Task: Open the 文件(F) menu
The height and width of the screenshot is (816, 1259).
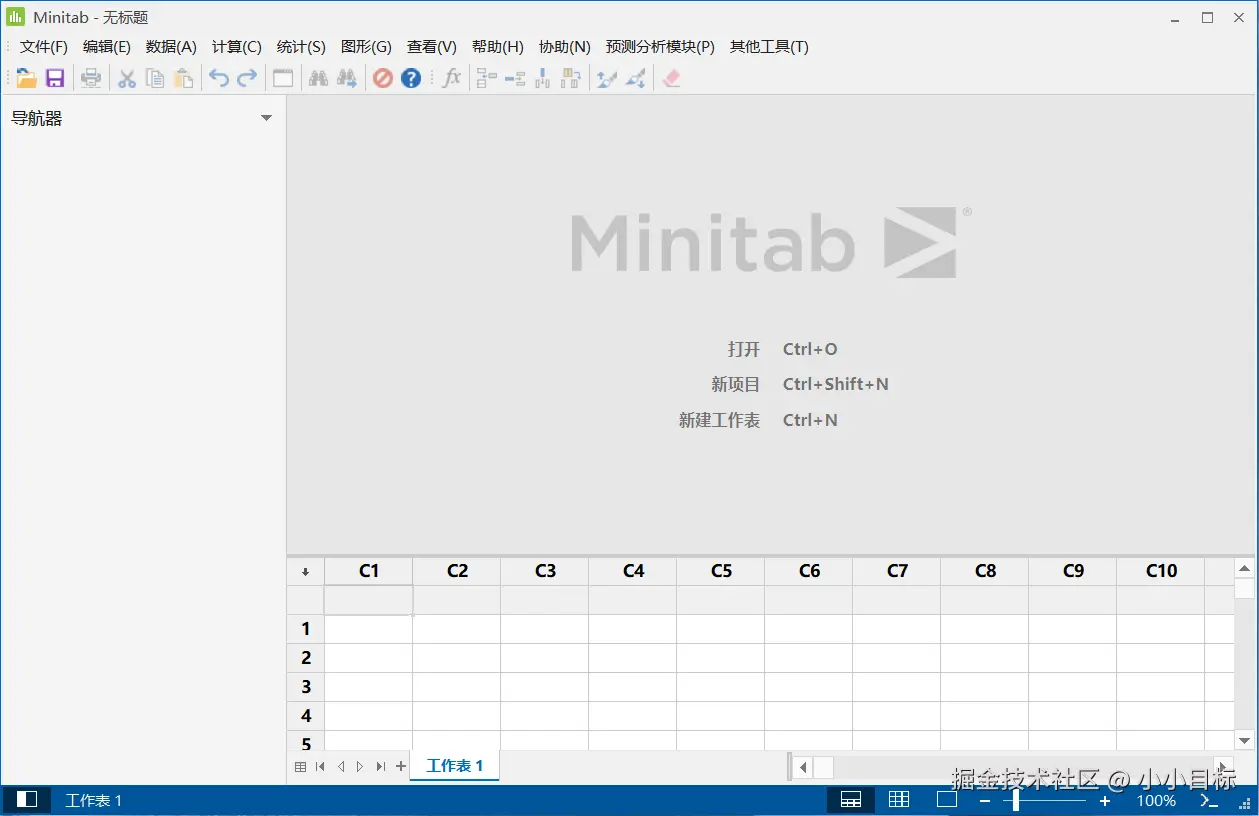Action: coord(44,47)
